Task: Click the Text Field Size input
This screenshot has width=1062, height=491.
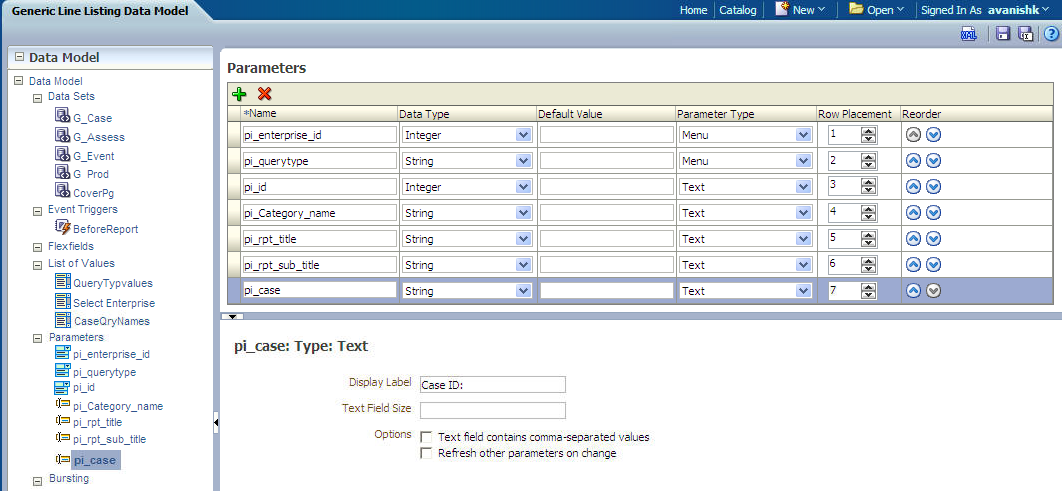Action: click(492, 410)
